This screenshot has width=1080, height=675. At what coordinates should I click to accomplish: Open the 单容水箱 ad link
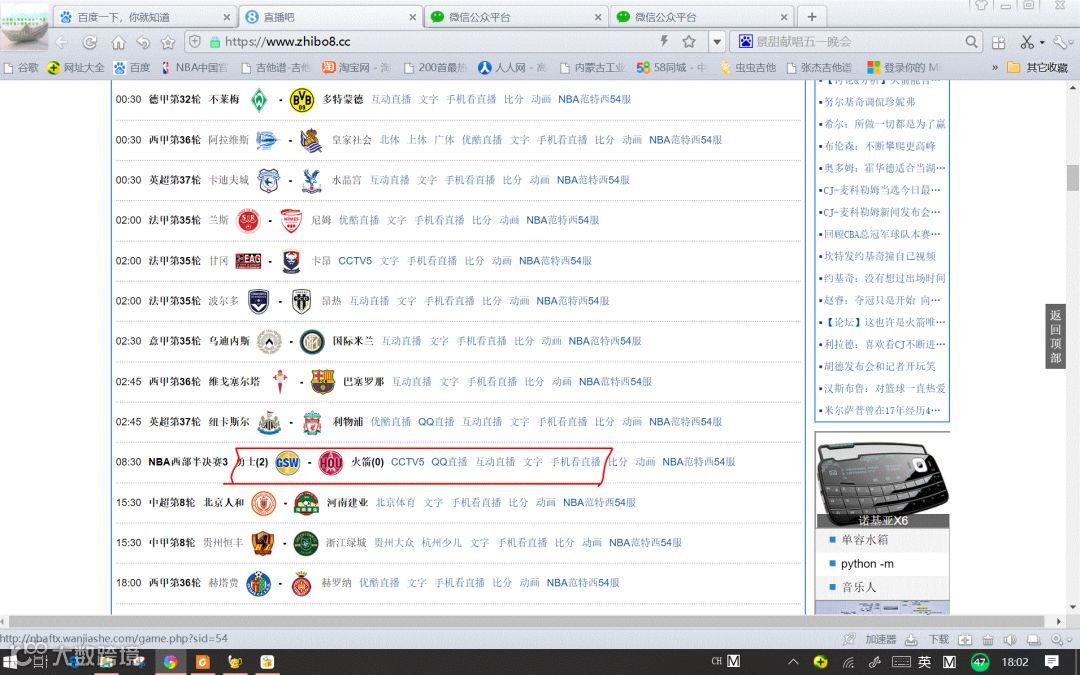864,540
